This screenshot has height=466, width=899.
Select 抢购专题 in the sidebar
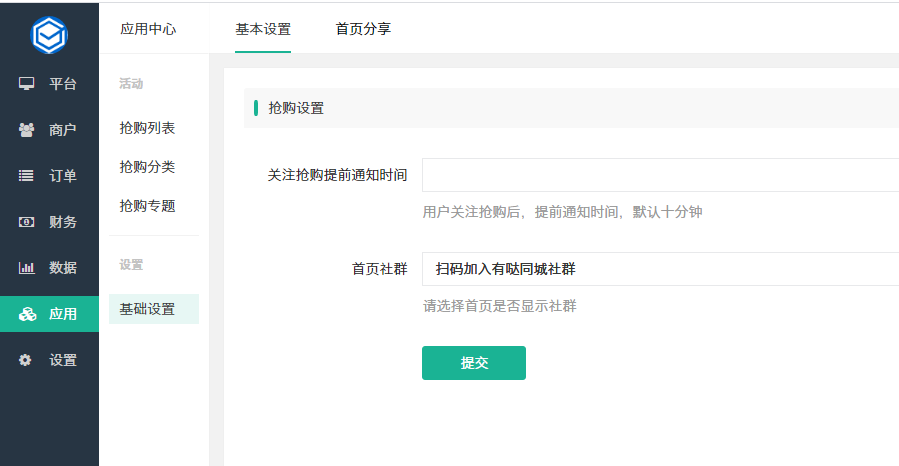(147, 206)
